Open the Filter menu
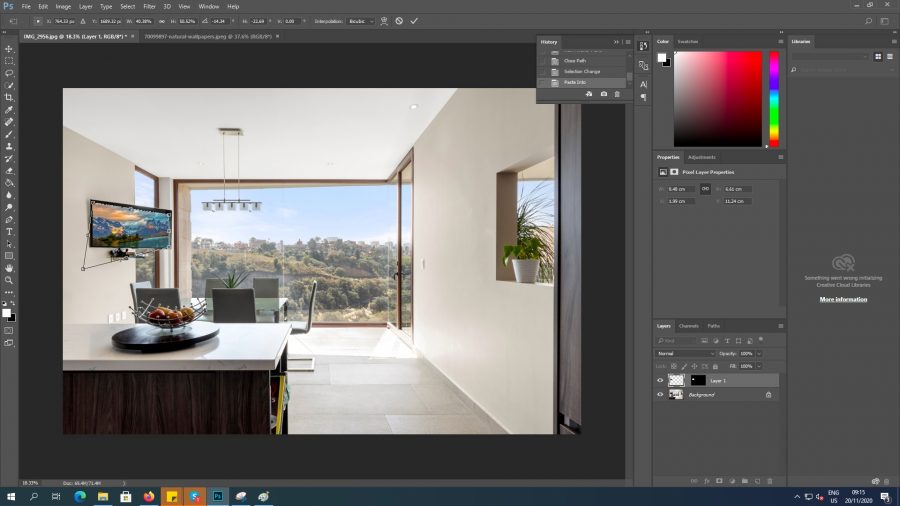Viewport: 900px width, 506px height. point(149,6)
